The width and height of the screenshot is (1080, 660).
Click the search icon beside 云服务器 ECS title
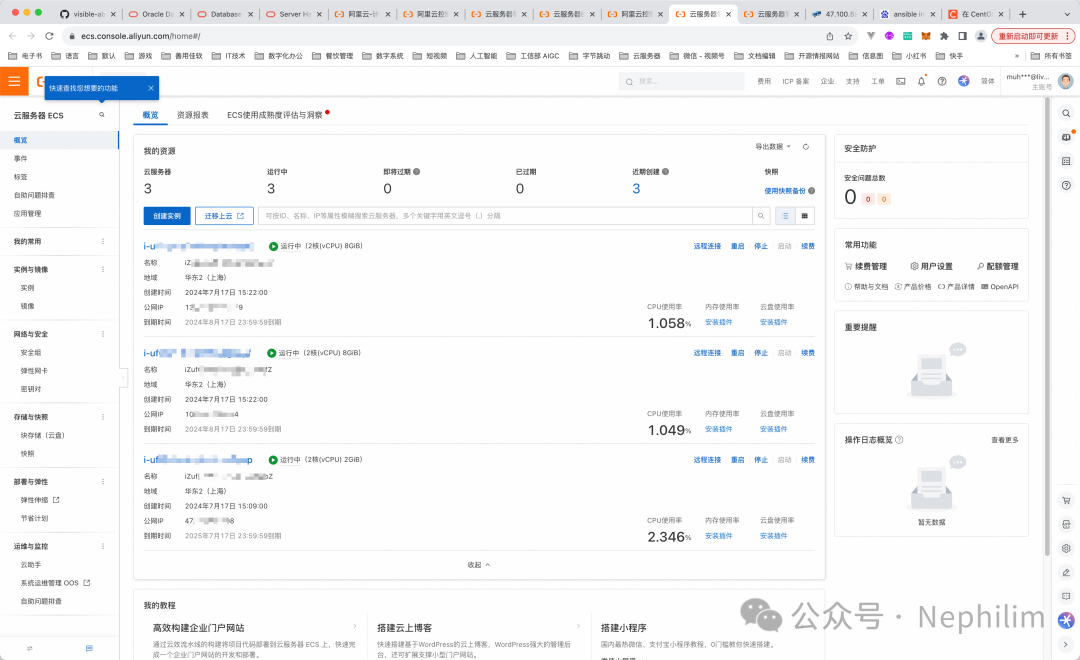click(102, 115)
